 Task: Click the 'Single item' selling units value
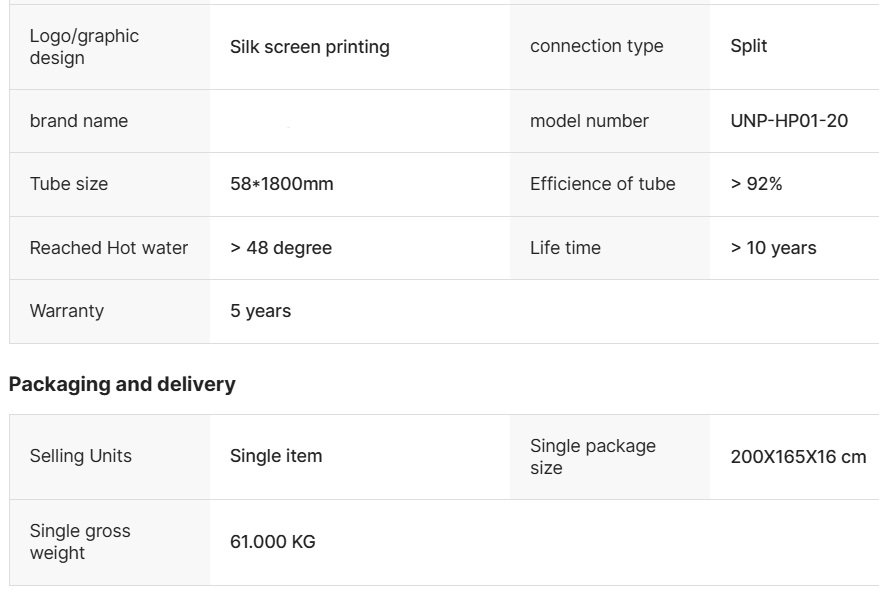[275, 456]
